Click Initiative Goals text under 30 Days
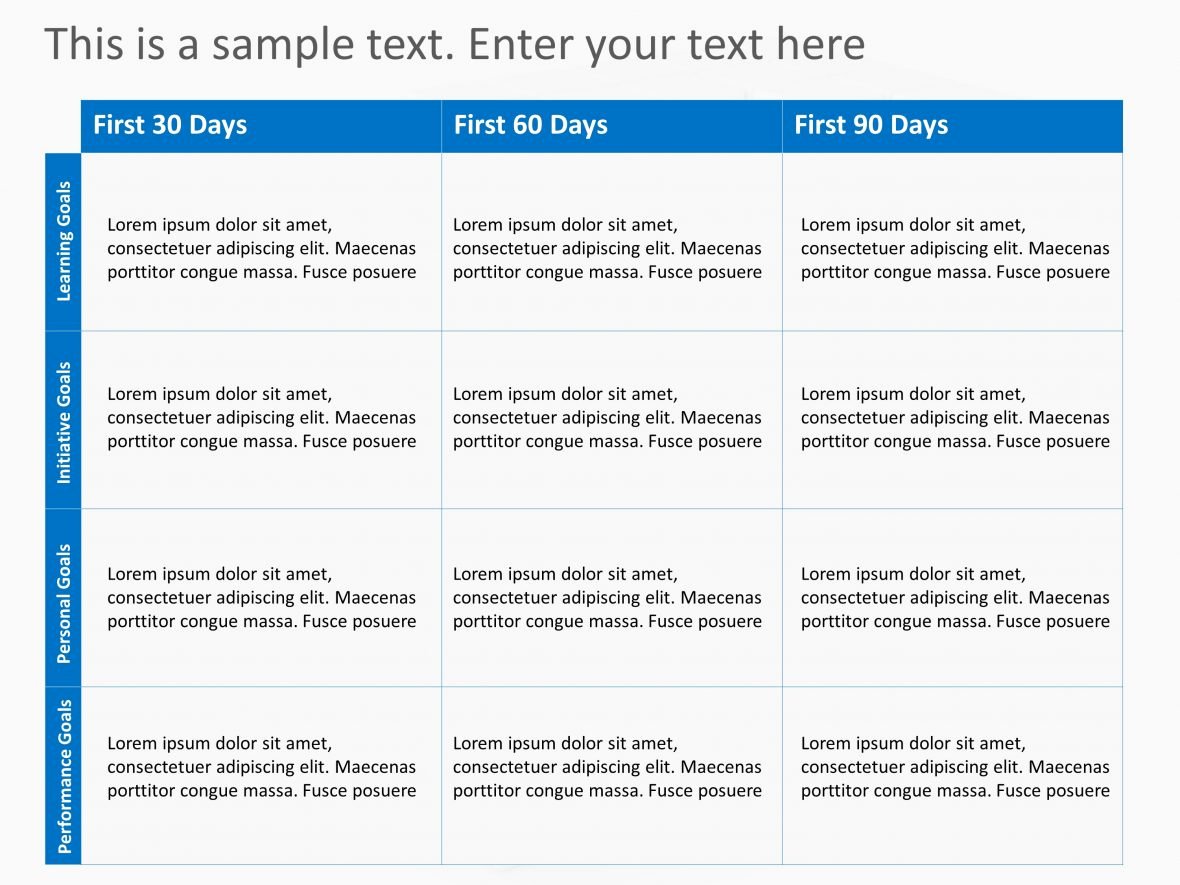Image resolution: width=1180 pixels, height=885 pixels. coord(261,418)
